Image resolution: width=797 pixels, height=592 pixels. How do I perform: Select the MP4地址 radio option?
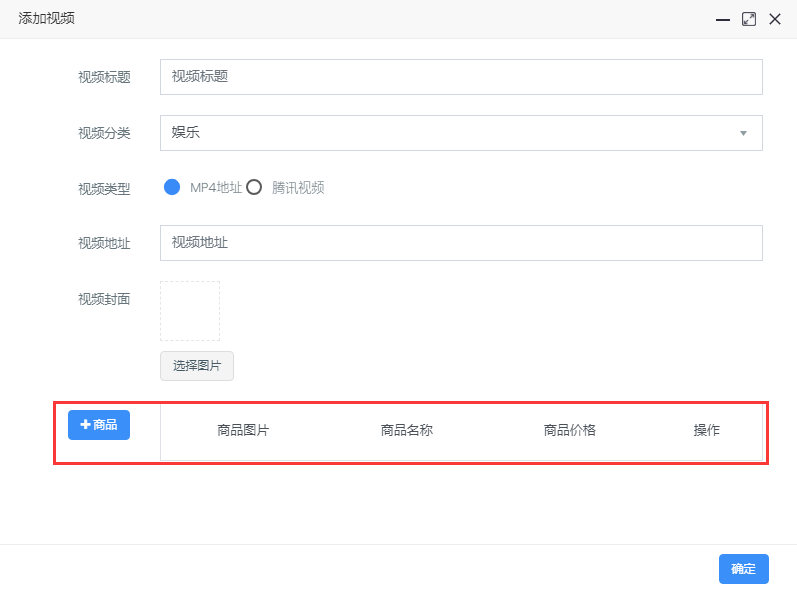tap(172, 187)
